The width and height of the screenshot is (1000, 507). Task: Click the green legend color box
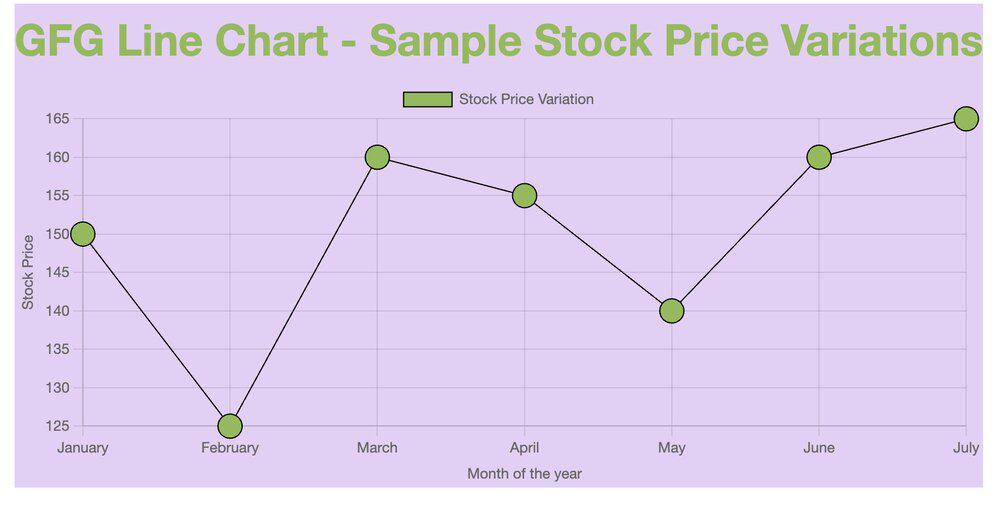coord(427,99)
